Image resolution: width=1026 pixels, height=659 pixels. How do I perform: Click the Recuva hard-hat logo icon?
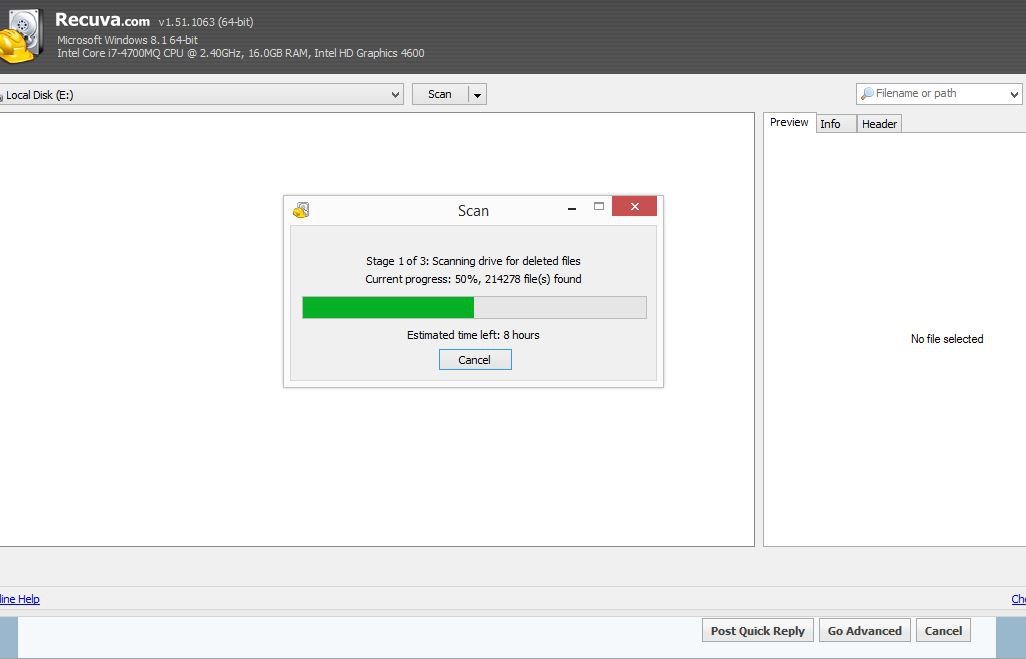coord(20,36)
